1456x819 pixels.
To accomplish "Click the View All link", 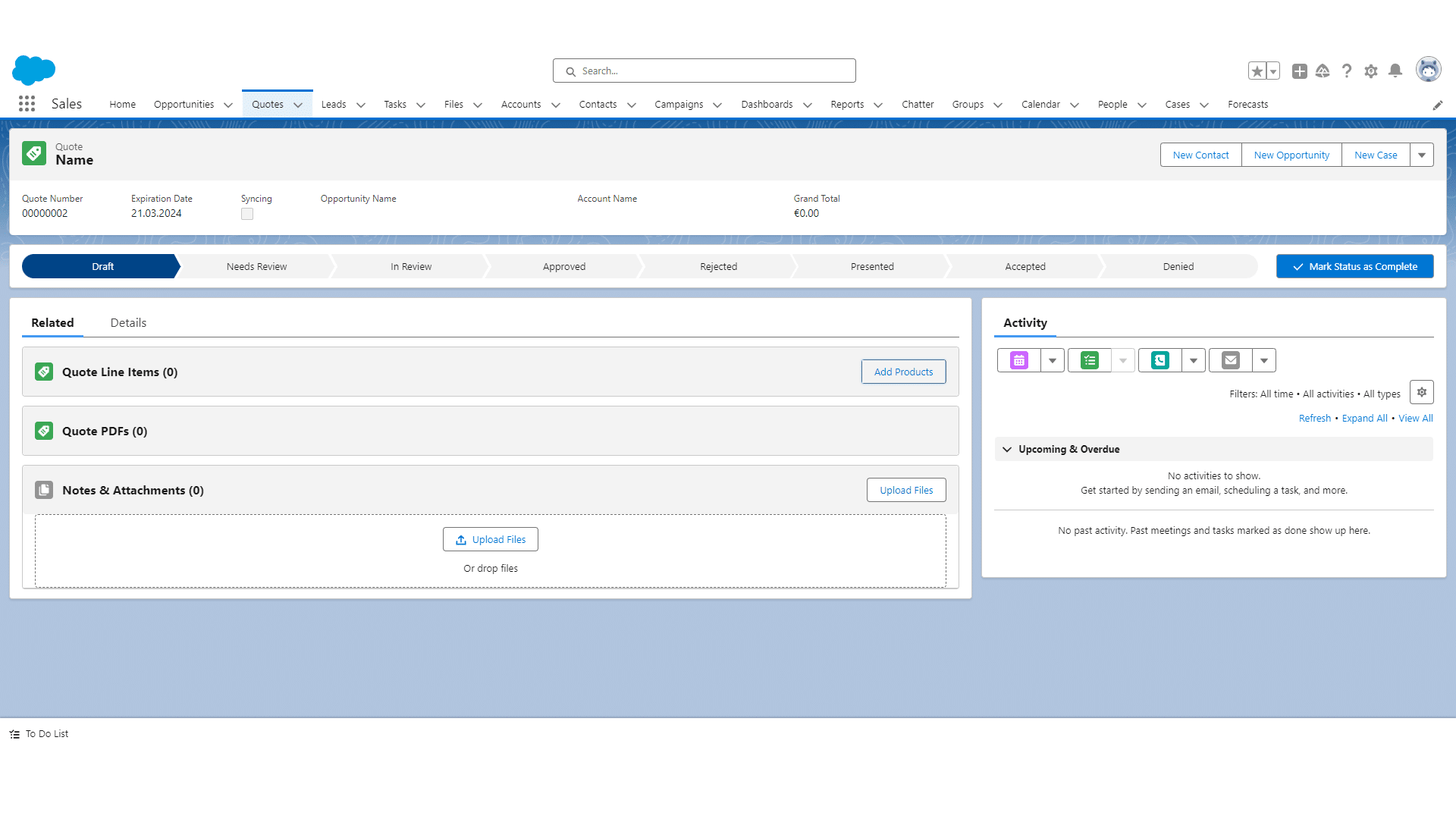I will point(1415,418).
